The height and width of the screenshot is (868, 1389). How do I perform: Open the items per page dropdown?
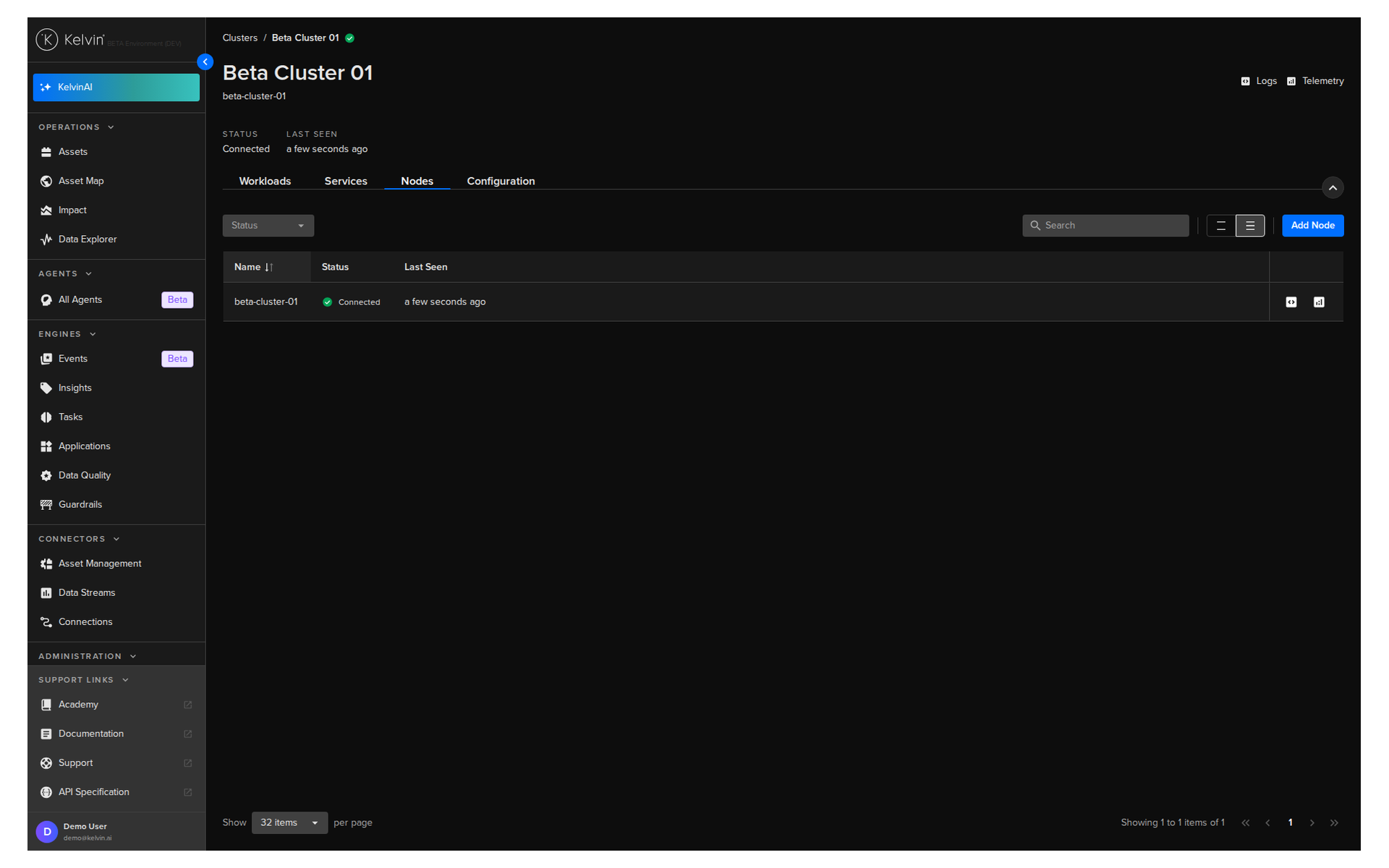(289, 822)
